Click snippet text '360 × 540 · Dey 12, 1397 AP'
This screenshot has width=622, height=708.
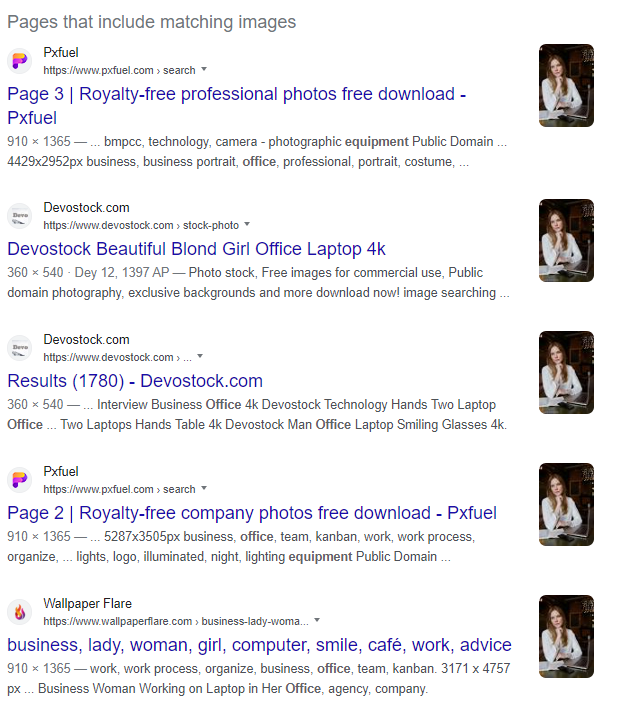pyautogui.click(x=88, y=272)
